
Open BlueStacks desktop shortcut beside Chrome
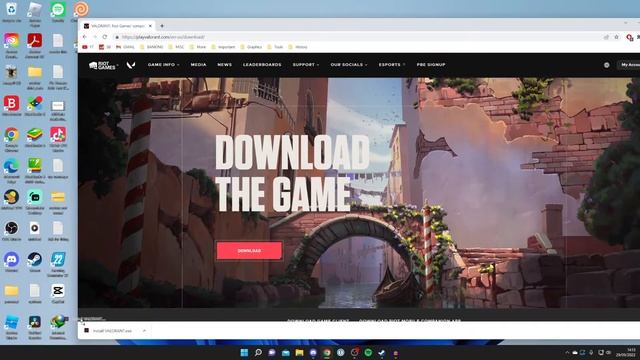click(35, 137)
